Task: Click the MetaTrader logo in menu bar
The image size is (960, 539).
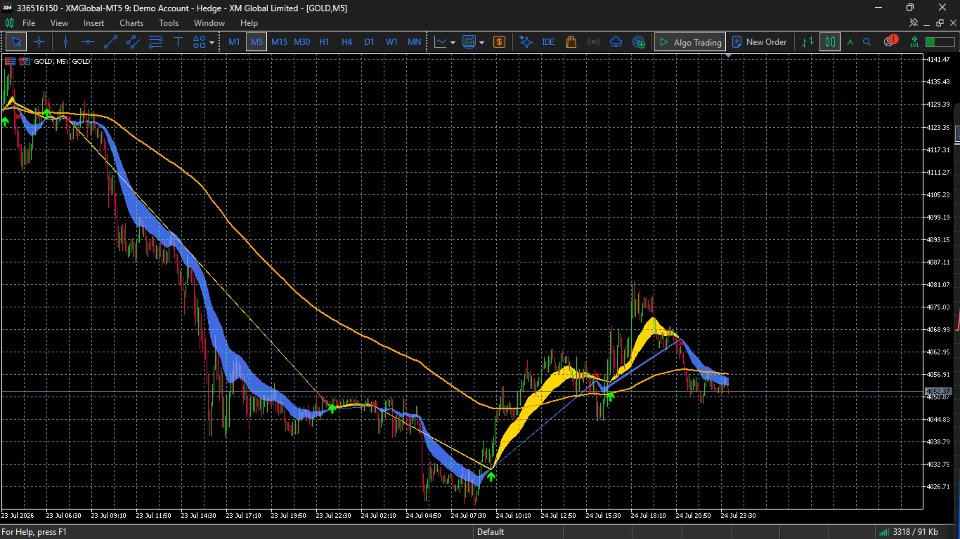Action: click(x=9, y=23)
